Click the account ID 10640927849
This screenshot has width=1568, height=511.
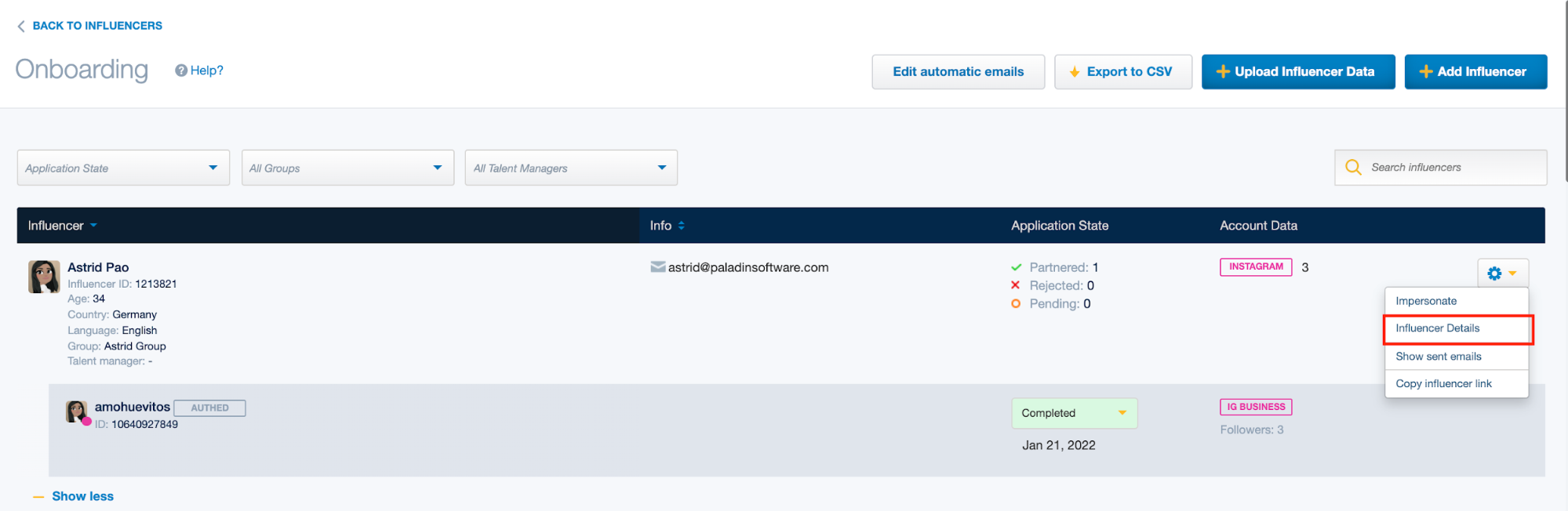tap(136, 424)
